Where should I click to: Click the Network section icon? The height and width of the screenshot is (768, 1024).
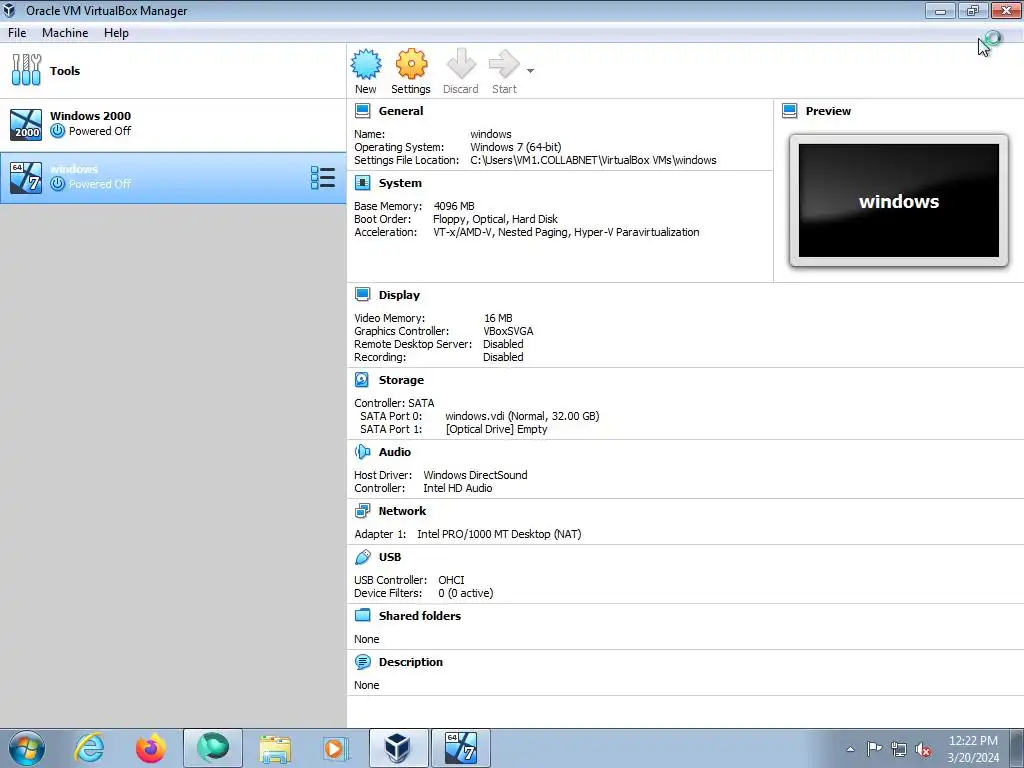click(x=362, y=511)
